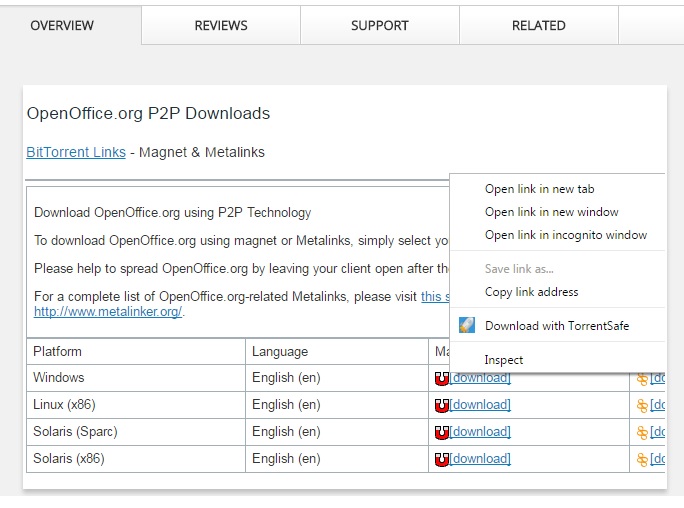Viewport: 684px width, 508px height.
Task: Select Copy link address
Action: point(557,292)
